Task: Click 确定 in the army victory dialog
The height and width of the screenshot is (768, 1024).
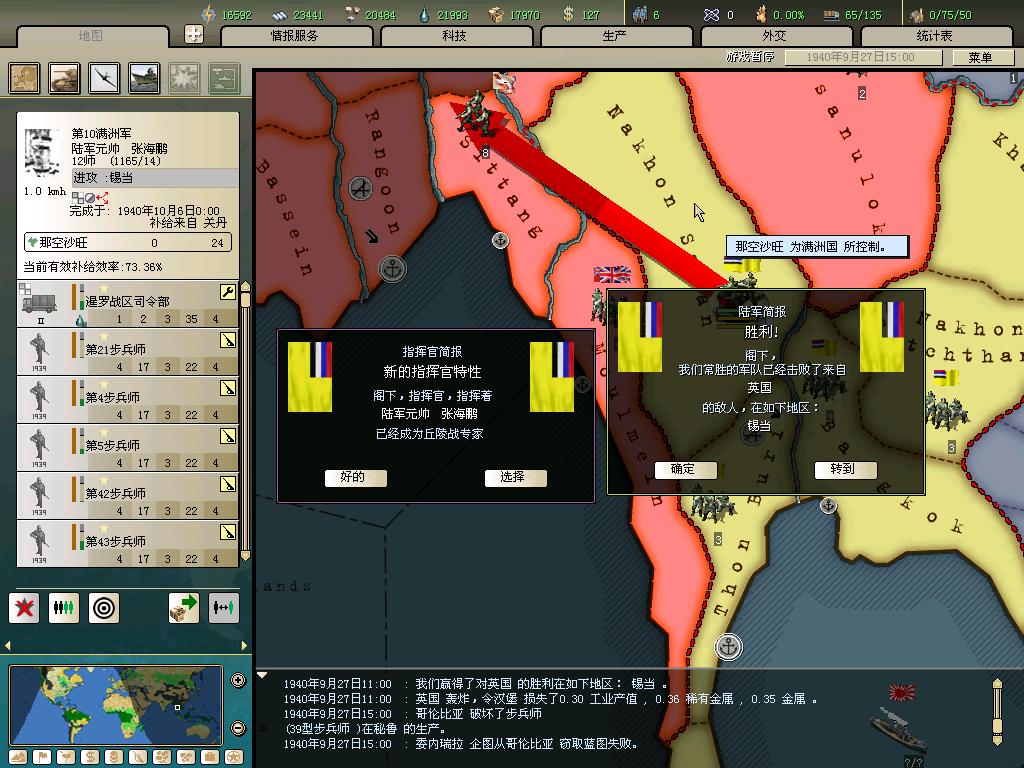Action: [686, 469]
